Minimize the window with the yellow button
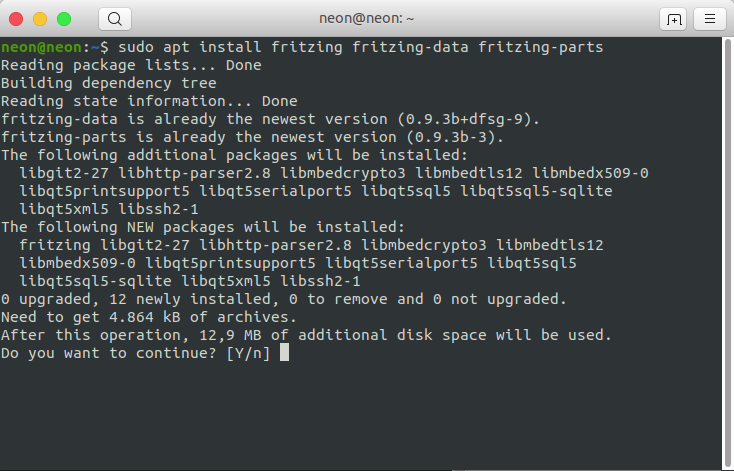 tap(41, 18)
